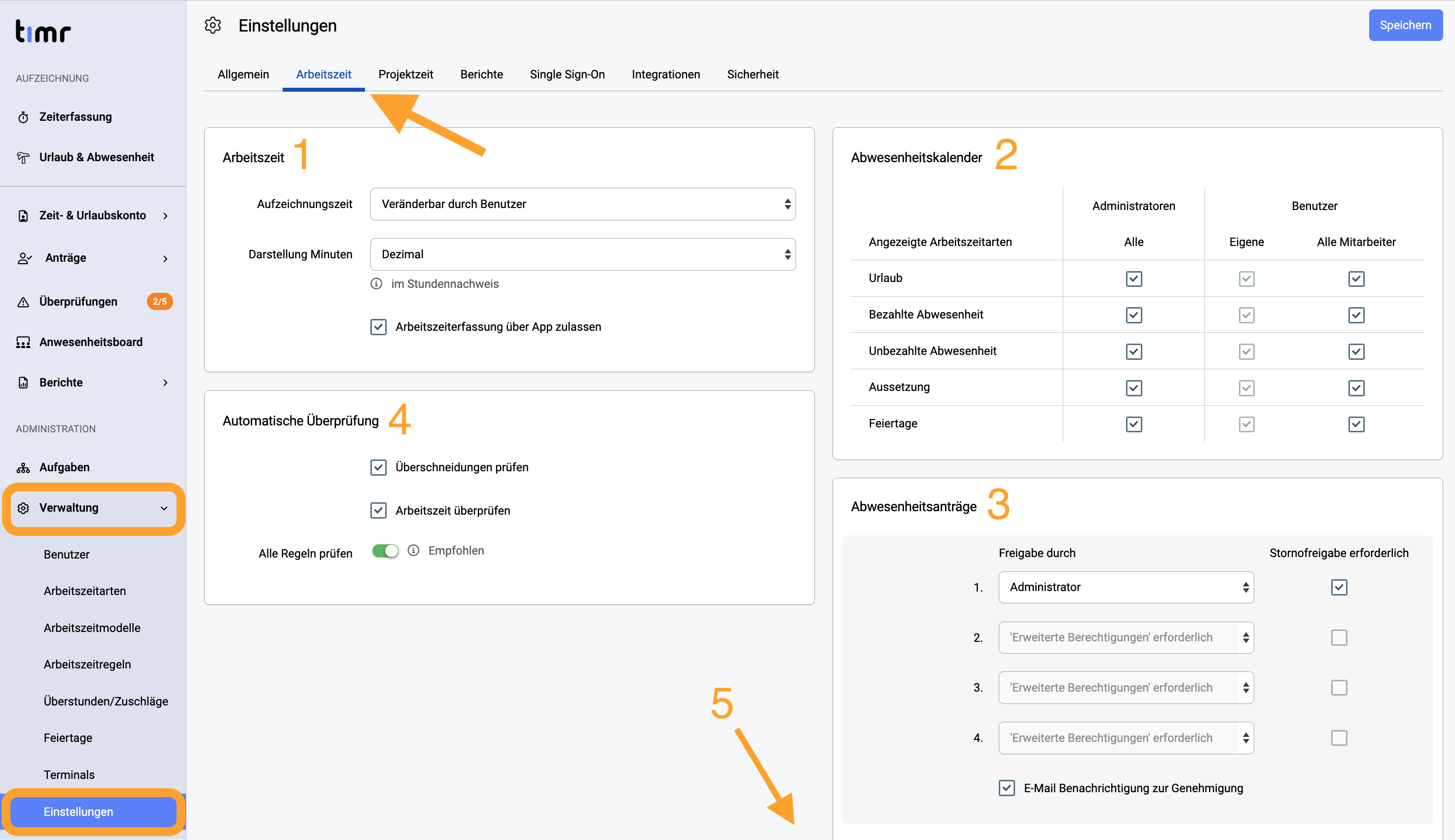Open the Sicherheit tab
Image resolution: width=1455 pixels, height=840 pixels.
pyautogui.click(x=753, y=74)
